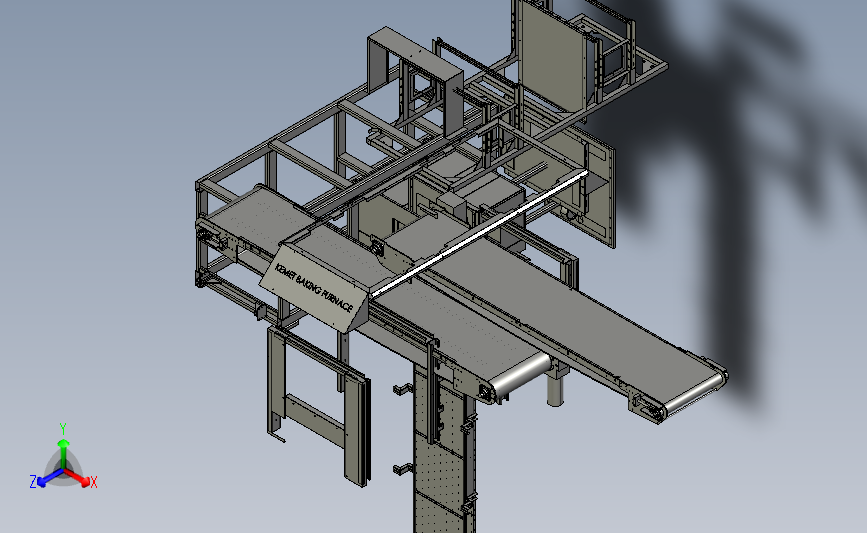Image resolution: width=867 pixels, height=533 pixels.
Task: Select the perforated vertical support column
Action: tap(444, 448)
